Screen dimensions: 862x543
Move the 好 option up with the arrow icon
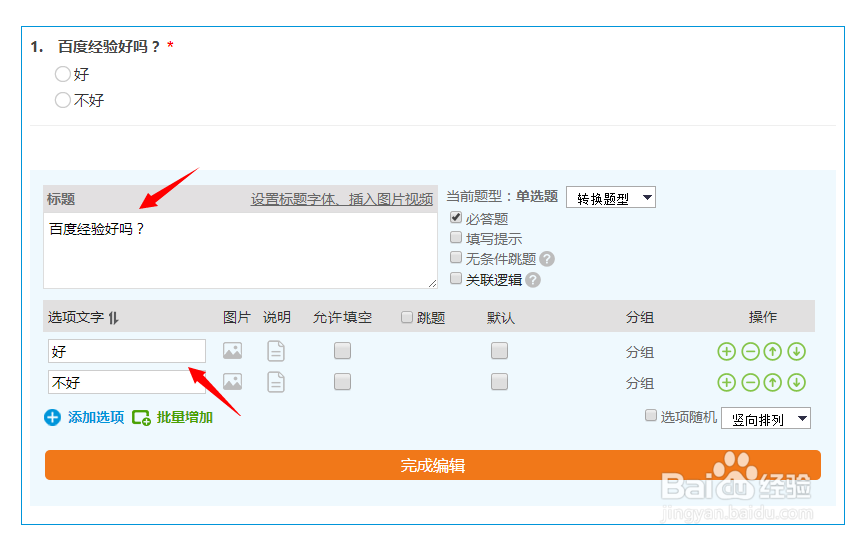[x=772, y=351]
